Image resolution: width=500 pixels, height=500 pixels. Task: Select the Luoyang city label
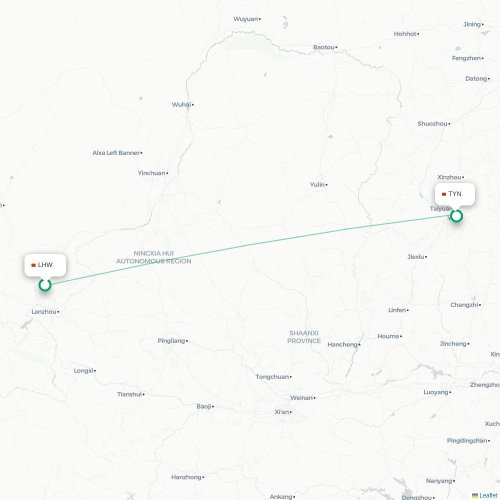tap(437, 392)
